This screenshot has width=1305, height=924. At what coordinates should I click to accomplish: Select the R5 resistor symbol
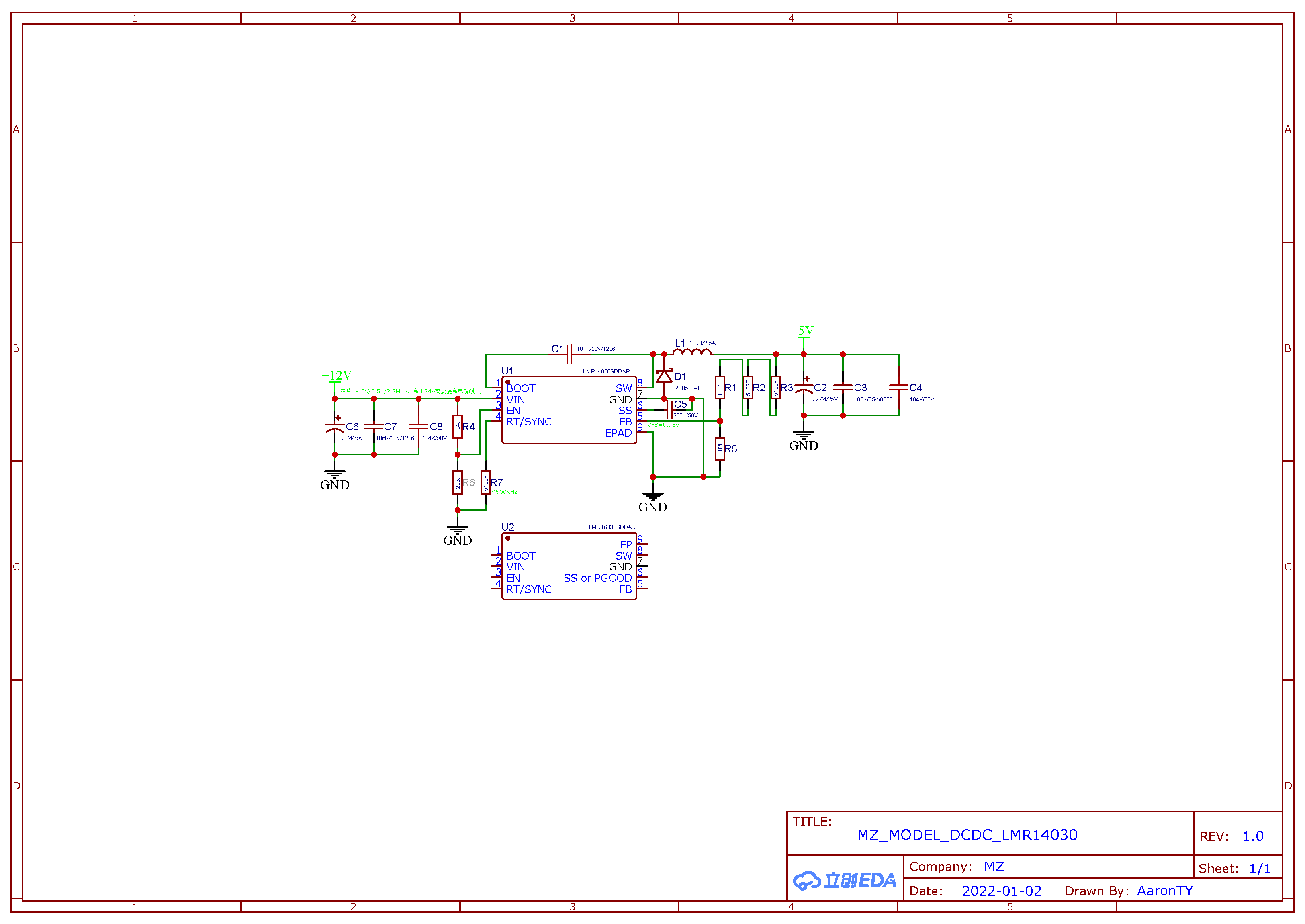[x=720, y=449]
